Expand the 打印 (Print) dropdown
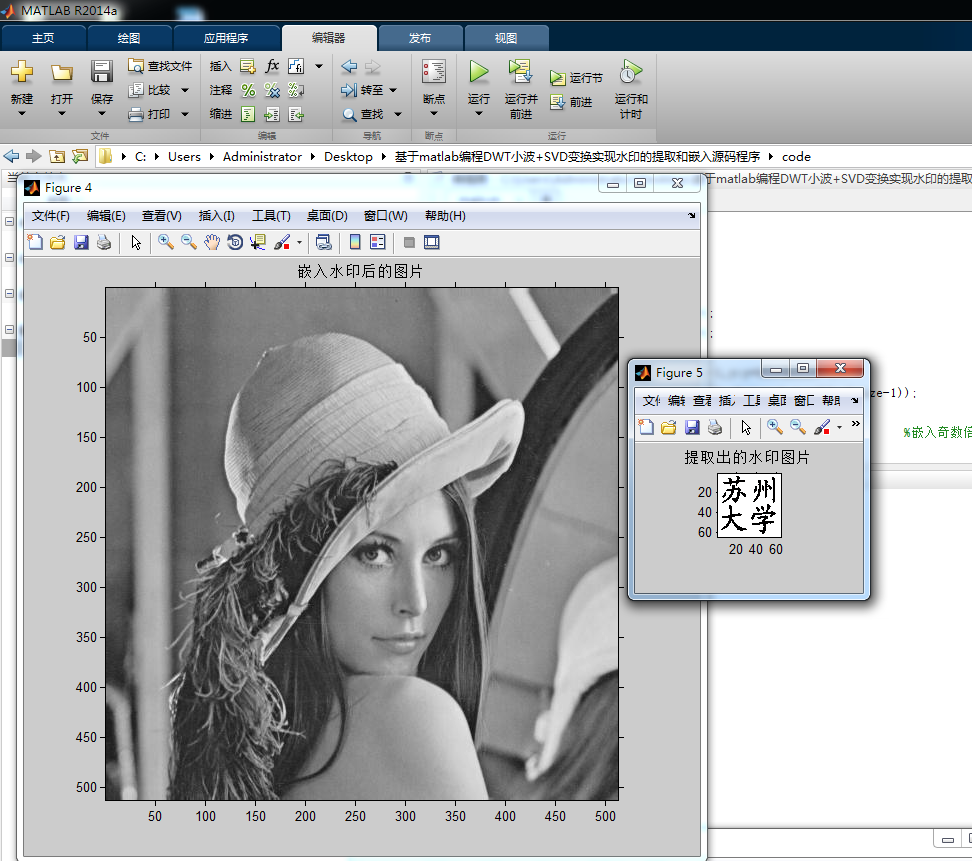972x861 pixels. coord(185,114)
